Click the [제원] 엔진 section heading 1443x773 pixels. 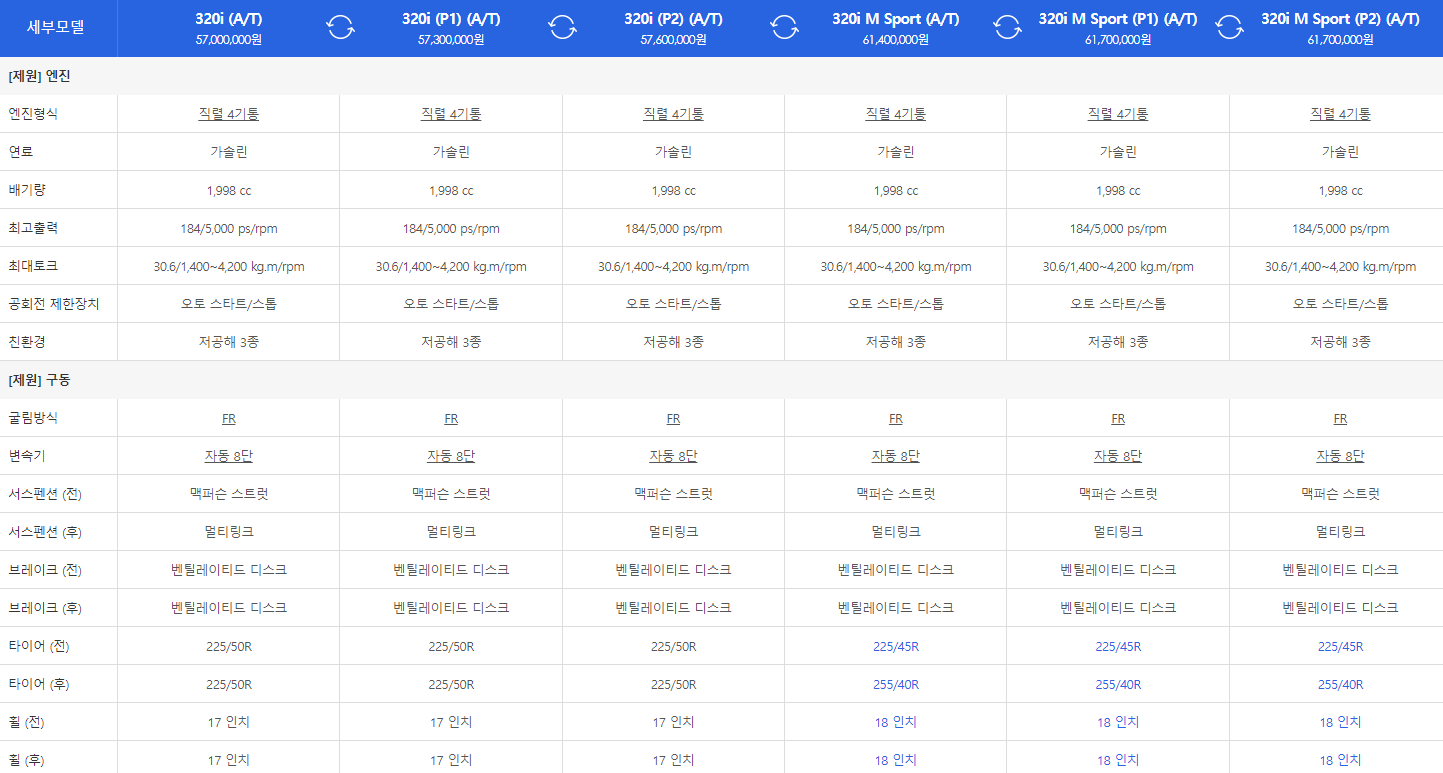tap(39, 76)
